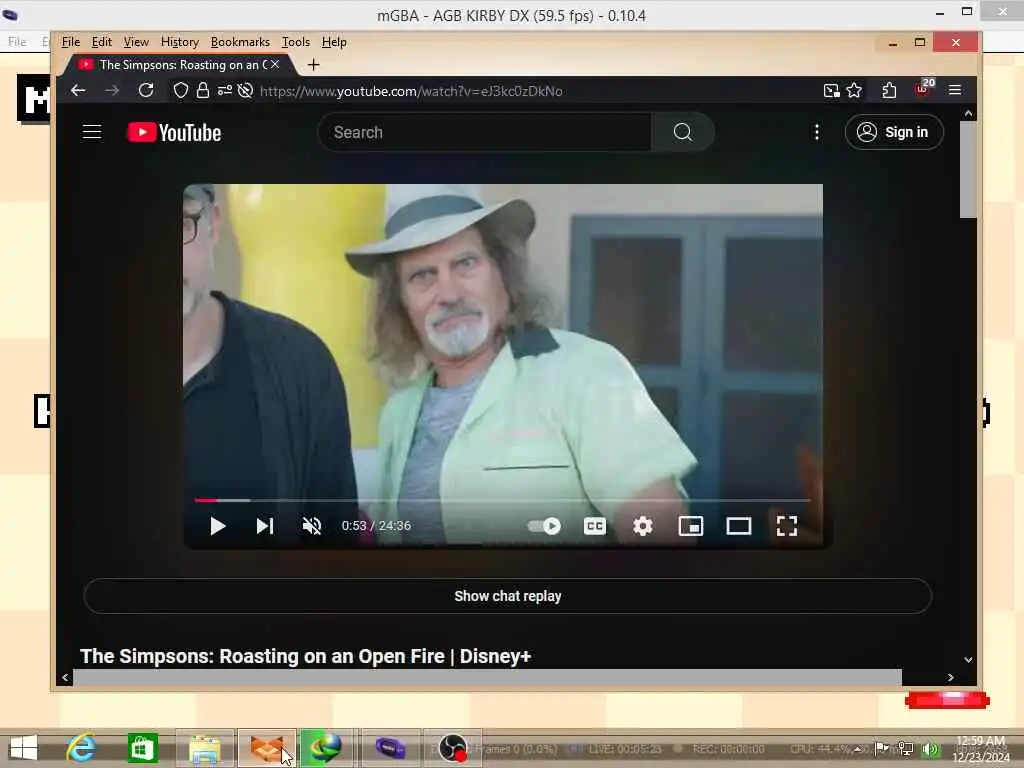Close the Simpsons YouTube tab
Screen dimensions: 1024x768
pyautogui.click(x=275, y=64)
